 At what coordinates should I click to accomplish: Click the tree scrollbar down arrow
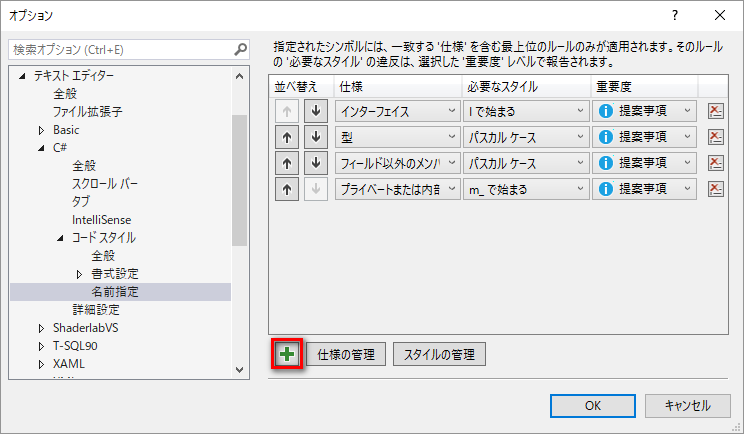[240, 370]
